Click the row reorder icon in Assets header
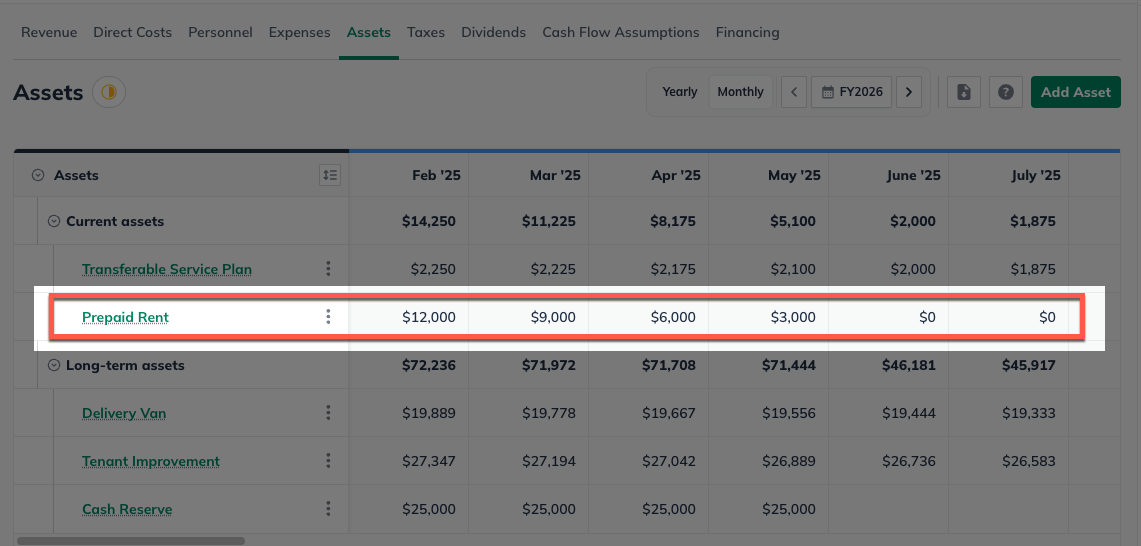 (330, 175)
